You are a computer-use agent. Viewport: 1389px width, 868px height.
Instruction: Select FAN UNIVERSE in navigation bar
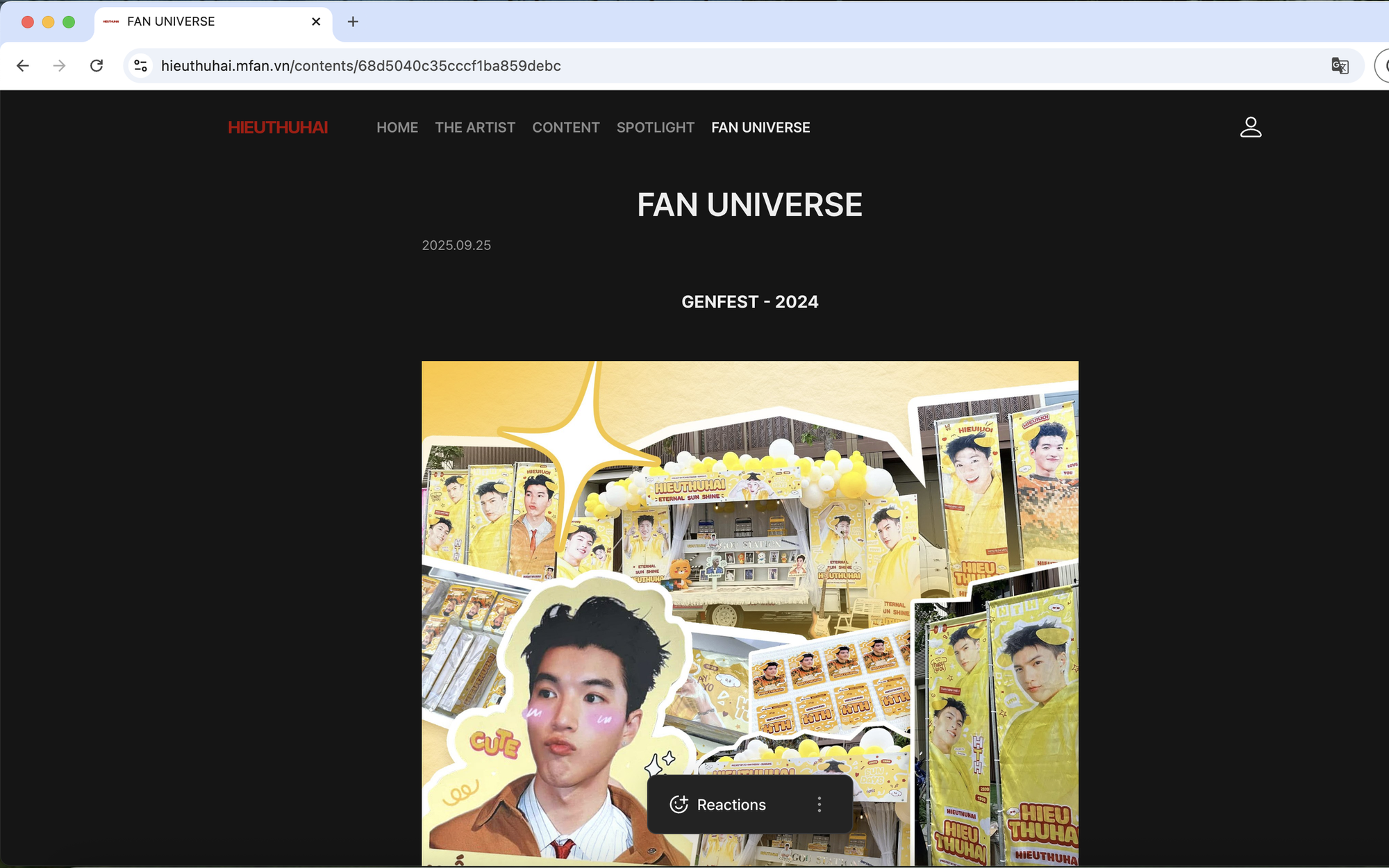click(x=760, y=128)
